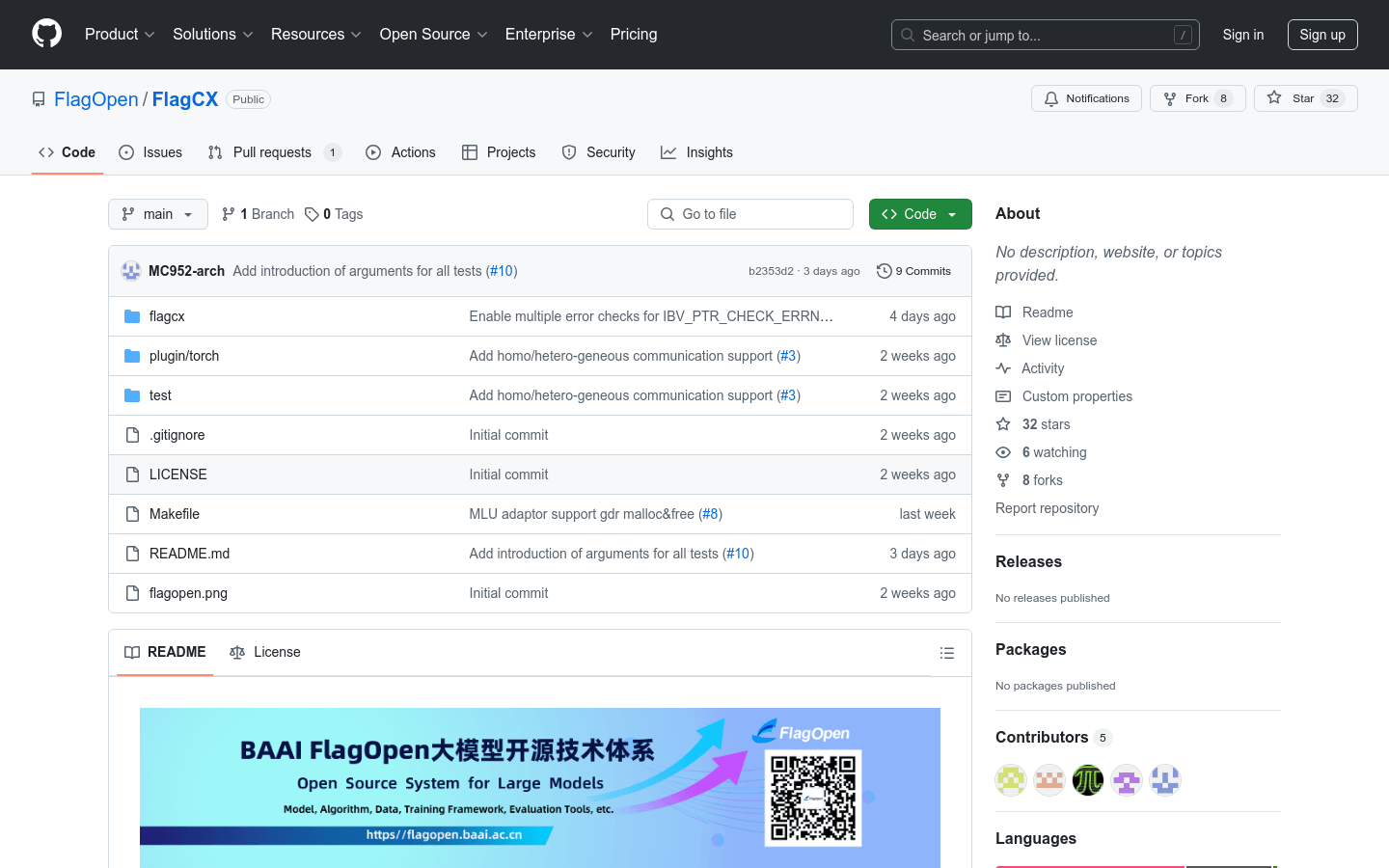Open the fourth contributor avatar
This screenshot has width=1389, height=868.
1127,779
